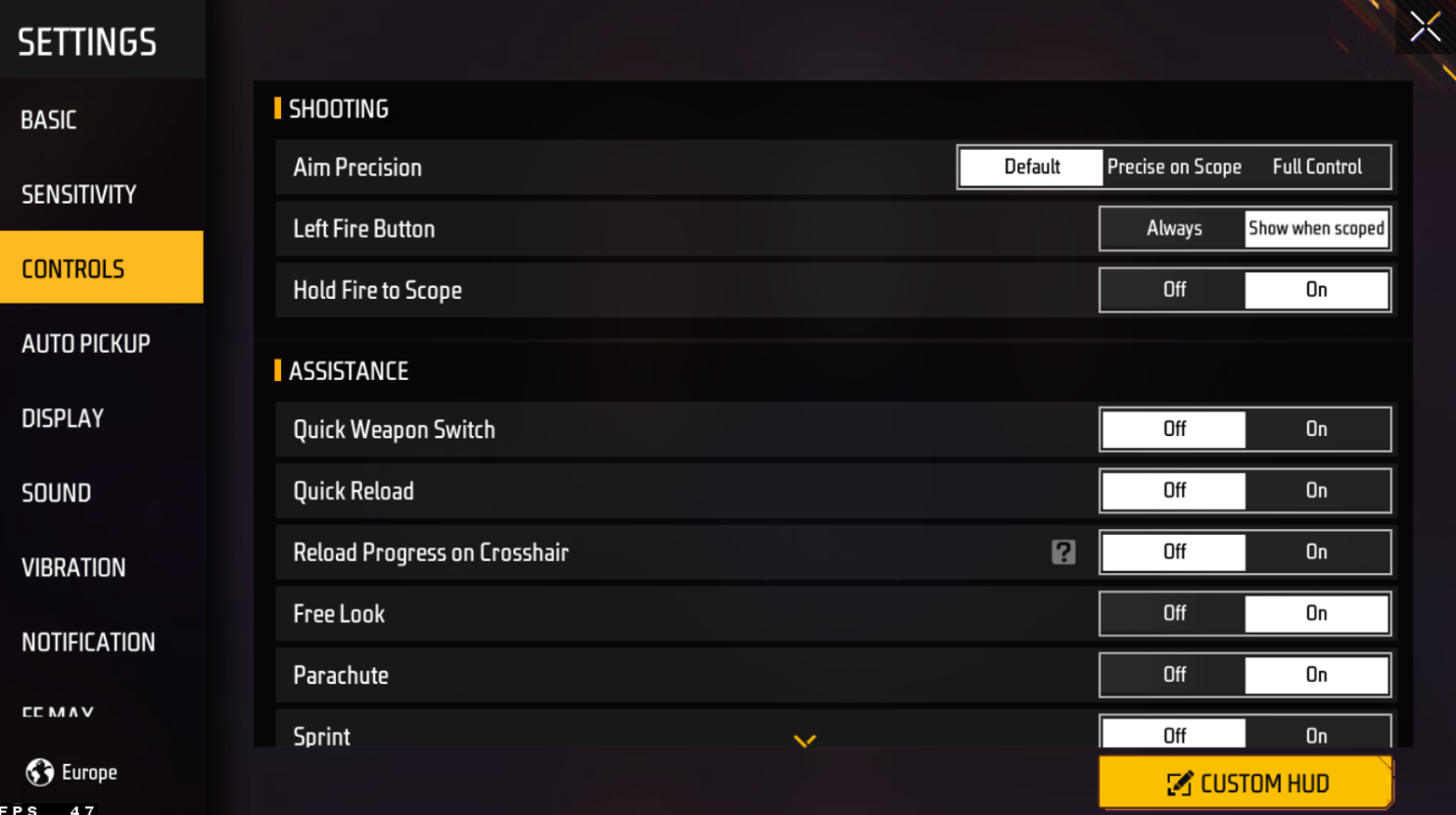Screen dimensions: 1456x815
Task: Open the Vibration settings tab
Action: 73,567
